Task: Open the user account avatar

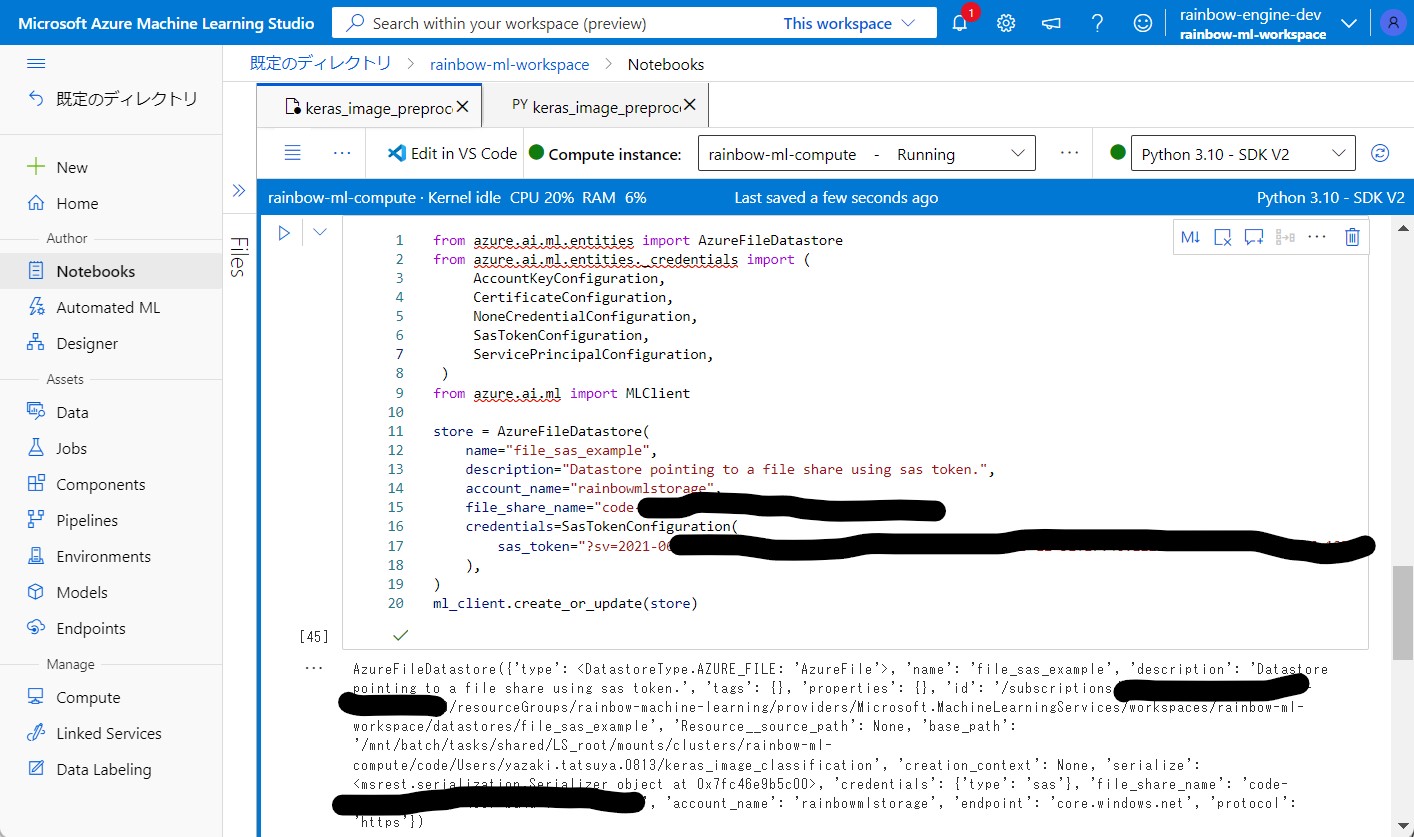Action: click(x=1391, y=23)
